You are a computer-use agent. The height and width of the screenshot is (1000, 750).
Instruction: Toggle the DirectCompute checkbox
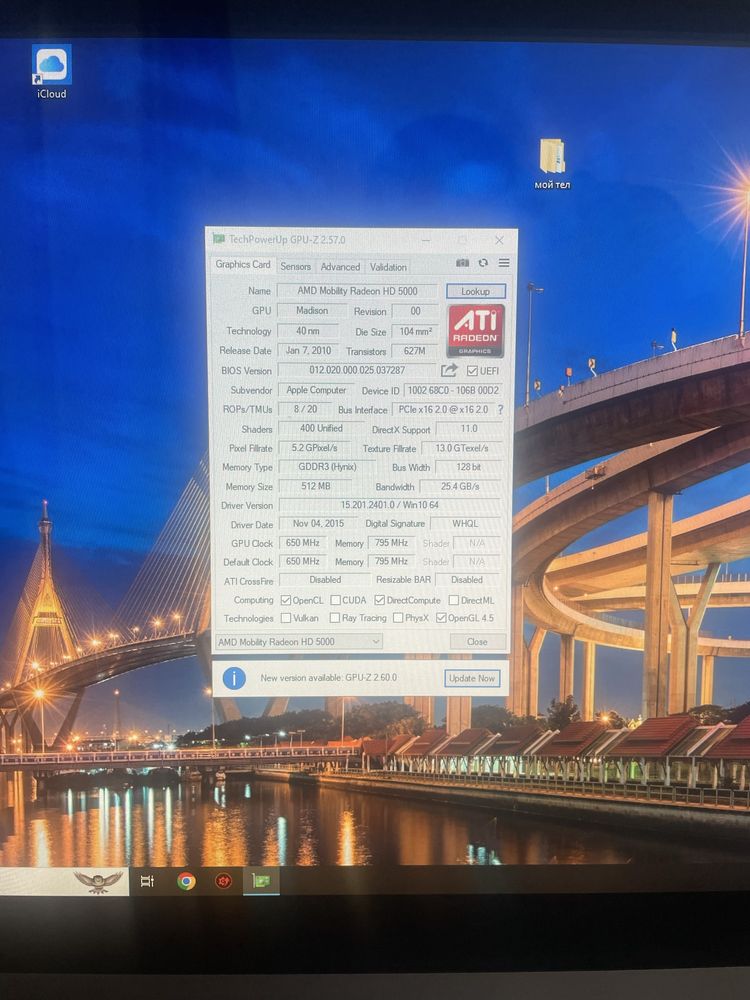tap(379, 600)
